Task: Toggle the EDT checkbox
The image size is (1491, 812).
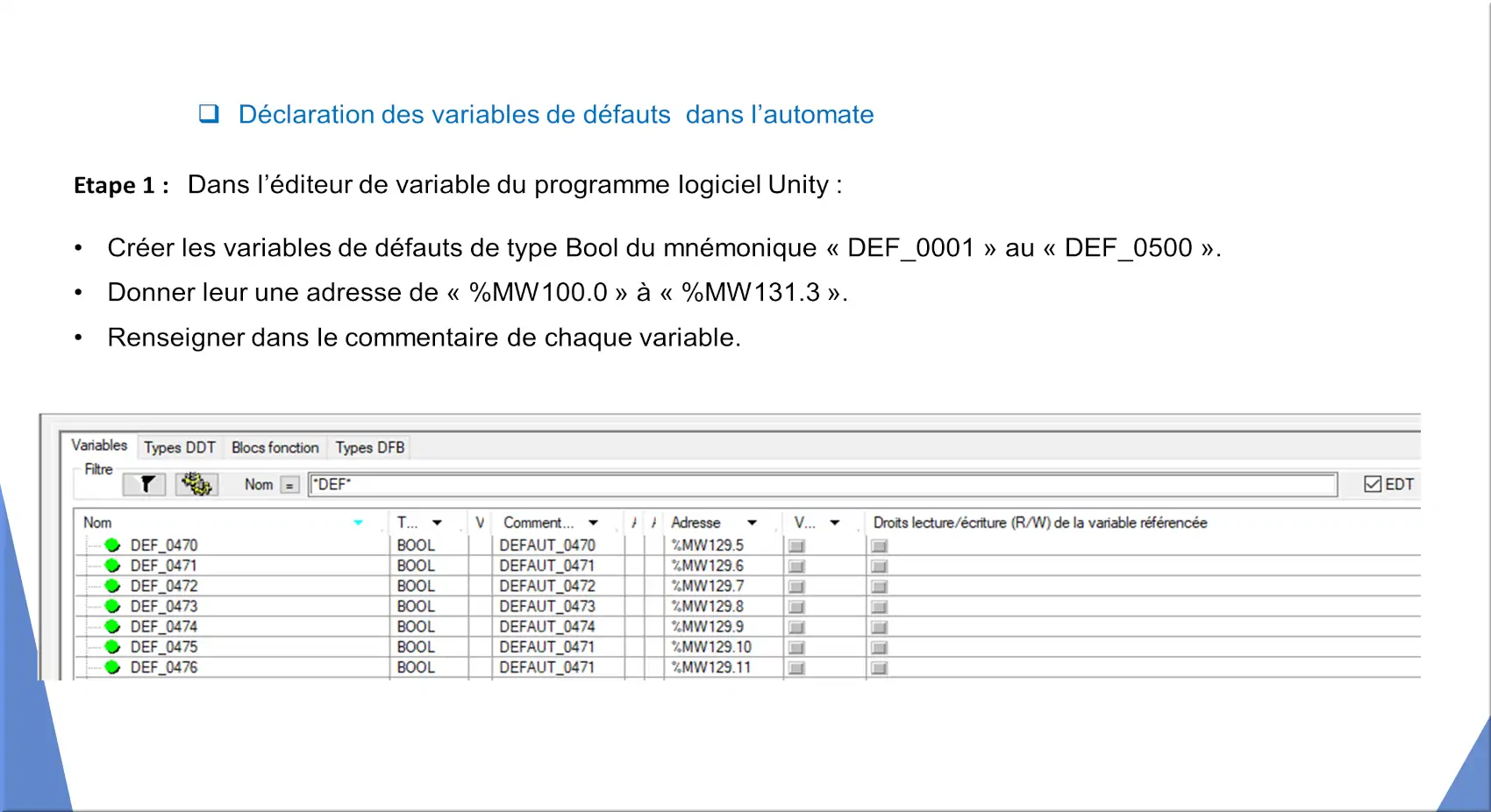Action: 1373,484
